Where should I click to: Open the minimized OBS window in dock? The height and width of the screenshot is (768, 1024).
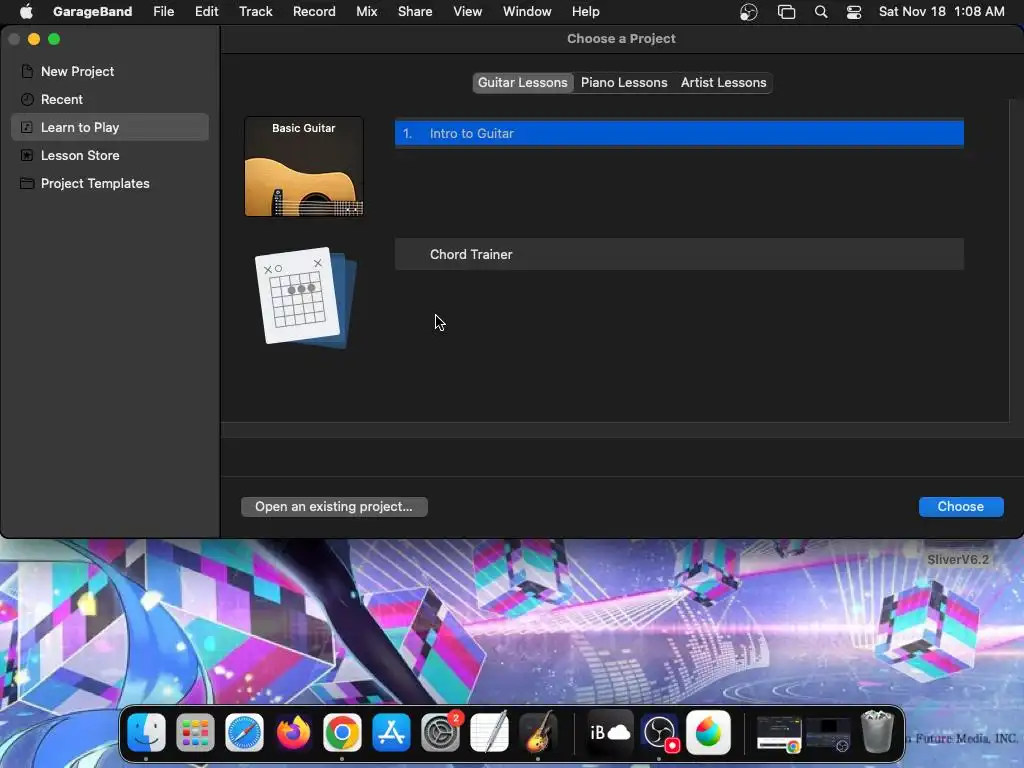828,733
